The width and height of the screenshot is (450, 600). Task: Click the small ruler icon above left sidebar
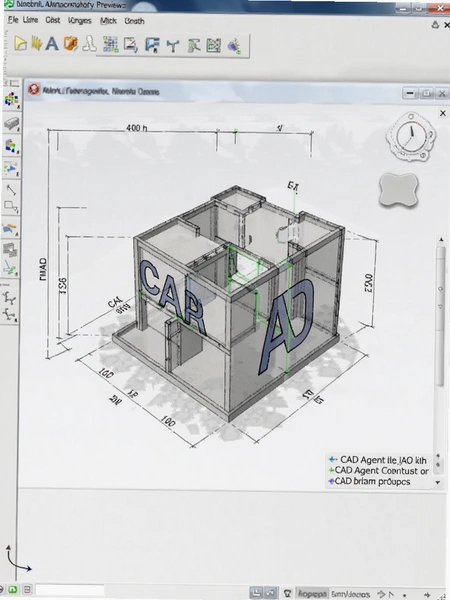click(x=15, y=83)
